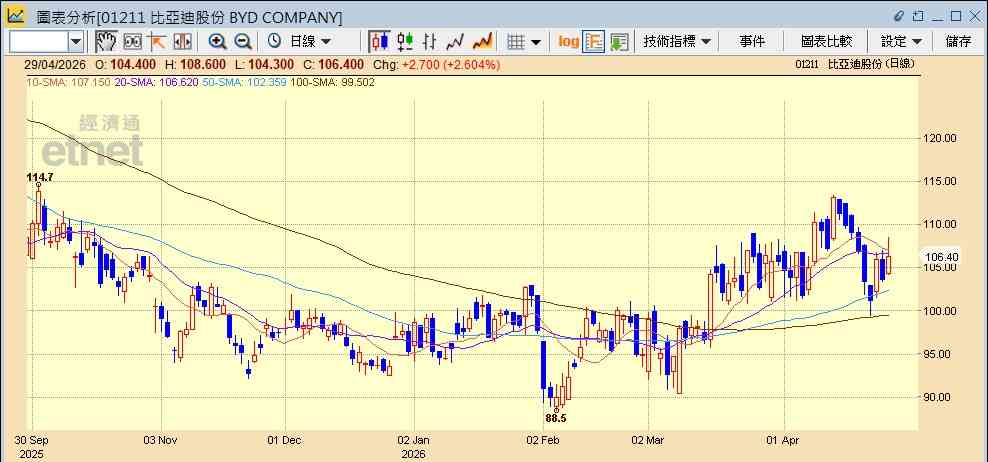The image size is (988, 462).
Task: Expand the stock code combo box arrow
Action: coord(76,42)
